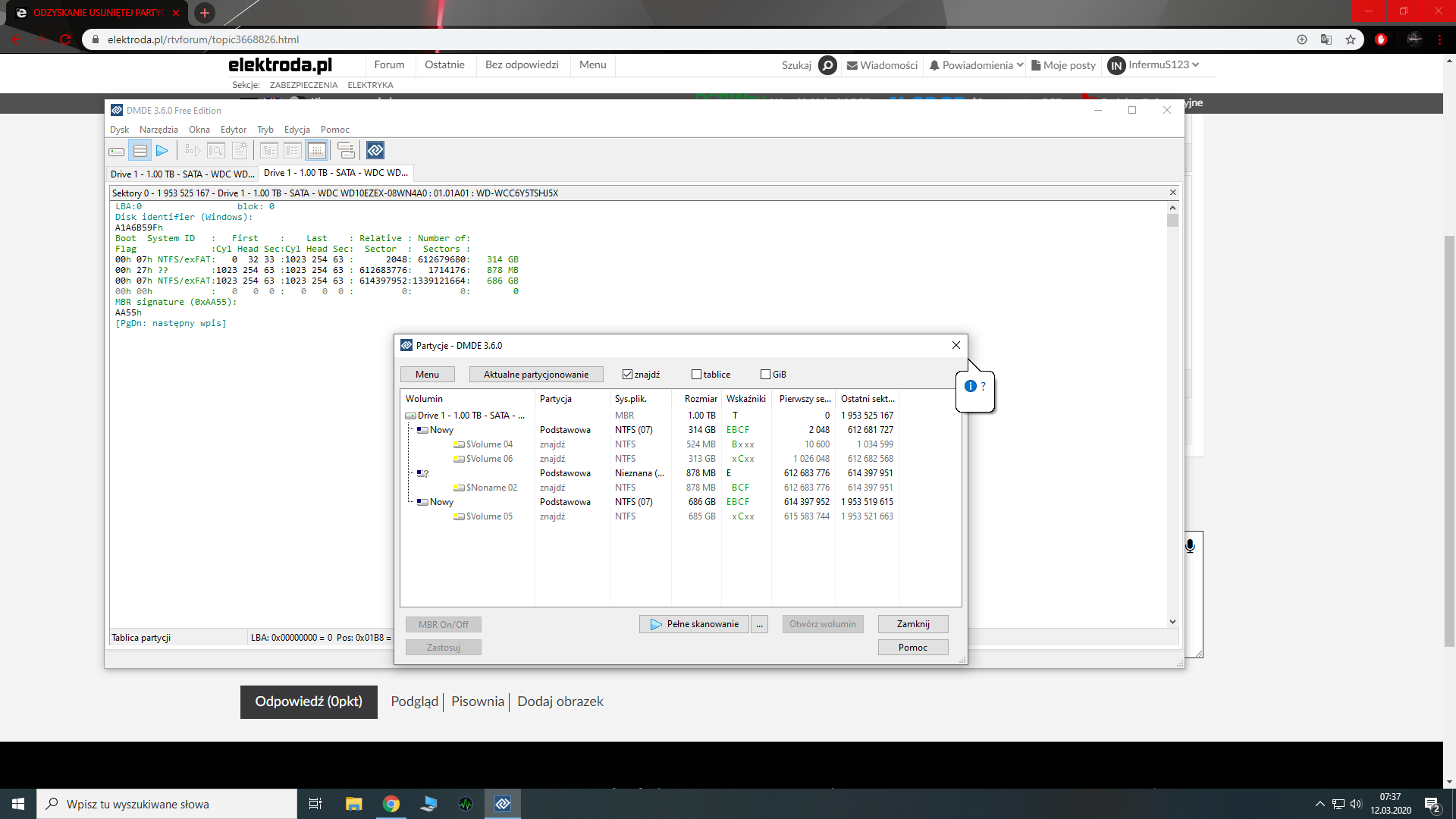Switch to the first Drive 1 tab
Viewport: 1456px width, 819px height.
tap(182, 174)
